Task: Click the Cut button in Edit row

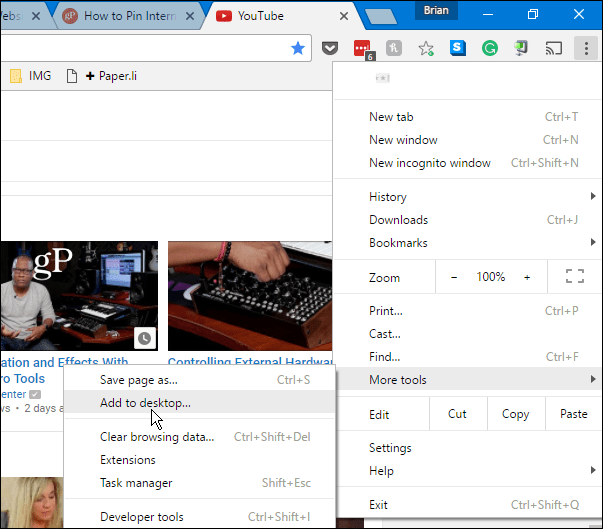Action: coord(458,414)
